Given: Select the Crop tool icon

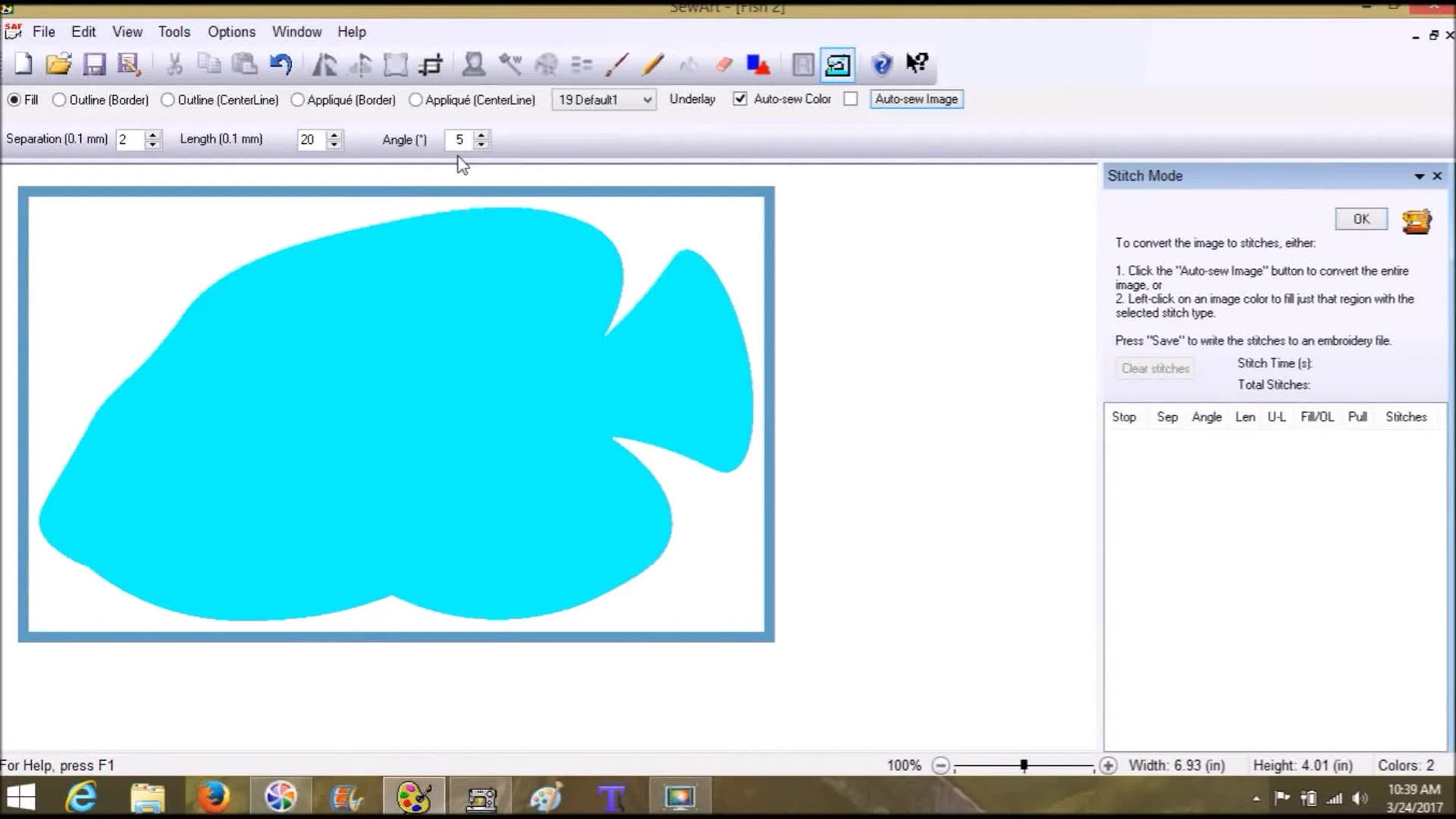Looking at the screenshot, I should 431,64.
